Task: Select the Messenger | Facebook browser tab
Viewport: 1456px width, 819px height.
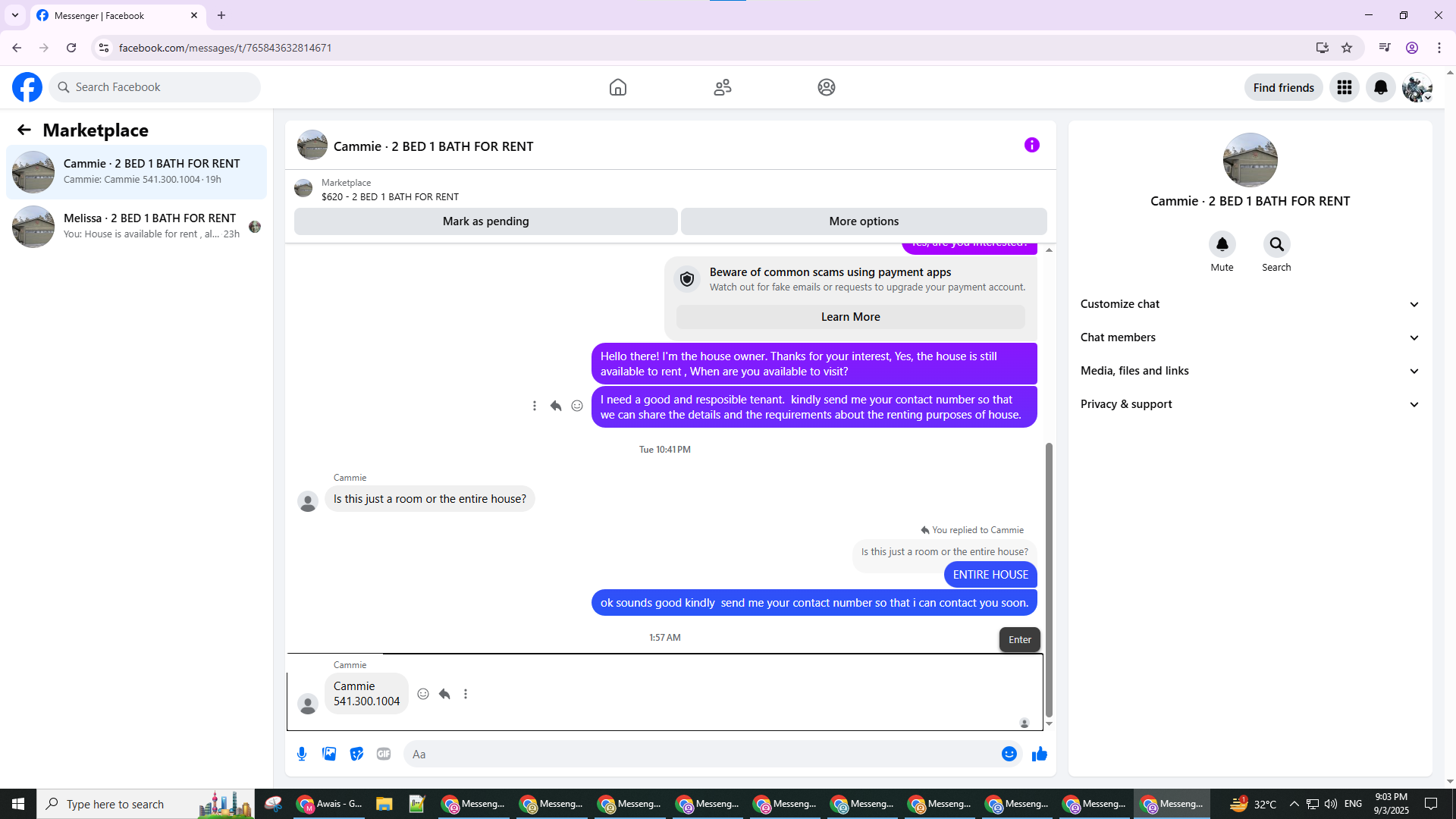Action: [118, 15]
